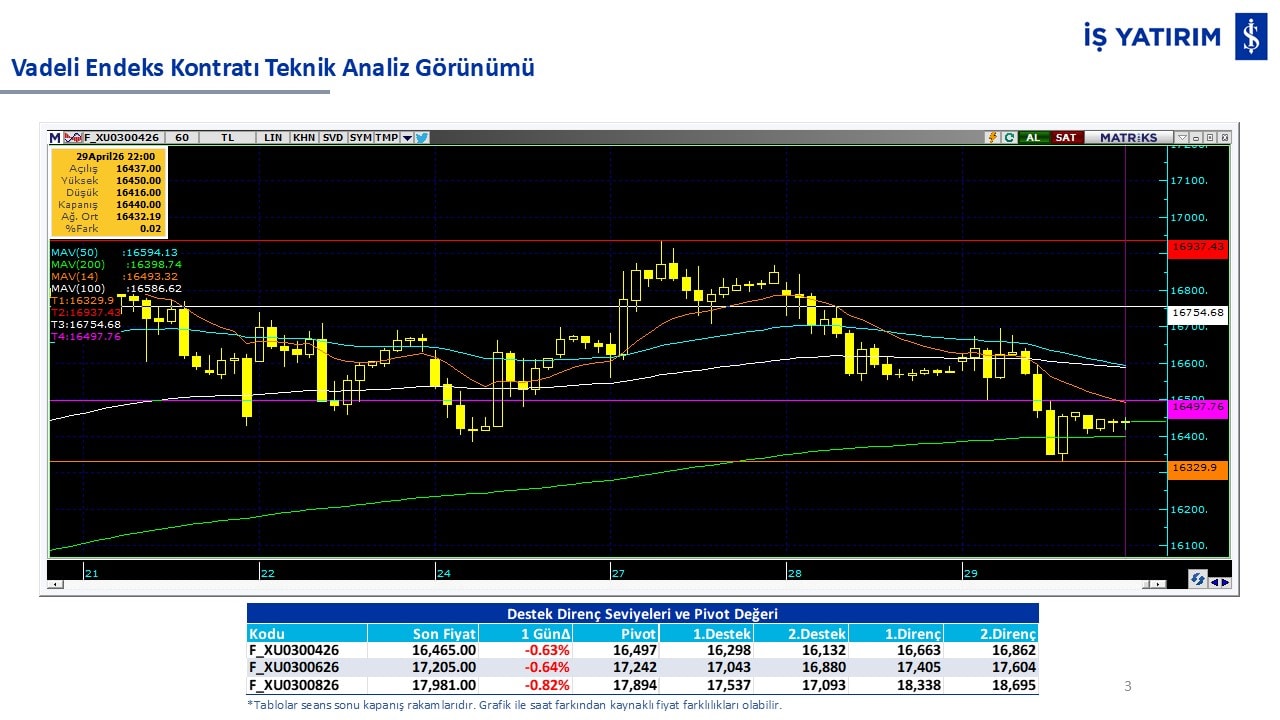
Task: Click the scroll chart right arrow icon
Action: (1225, 582)
